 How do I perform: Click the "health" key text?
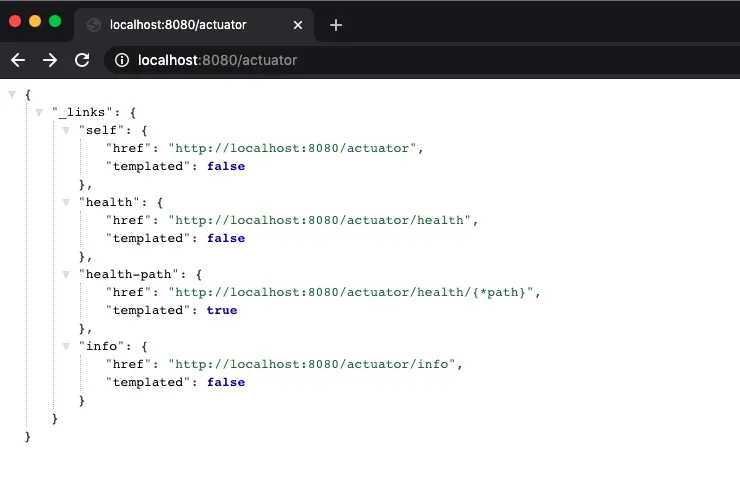(109, 202)
